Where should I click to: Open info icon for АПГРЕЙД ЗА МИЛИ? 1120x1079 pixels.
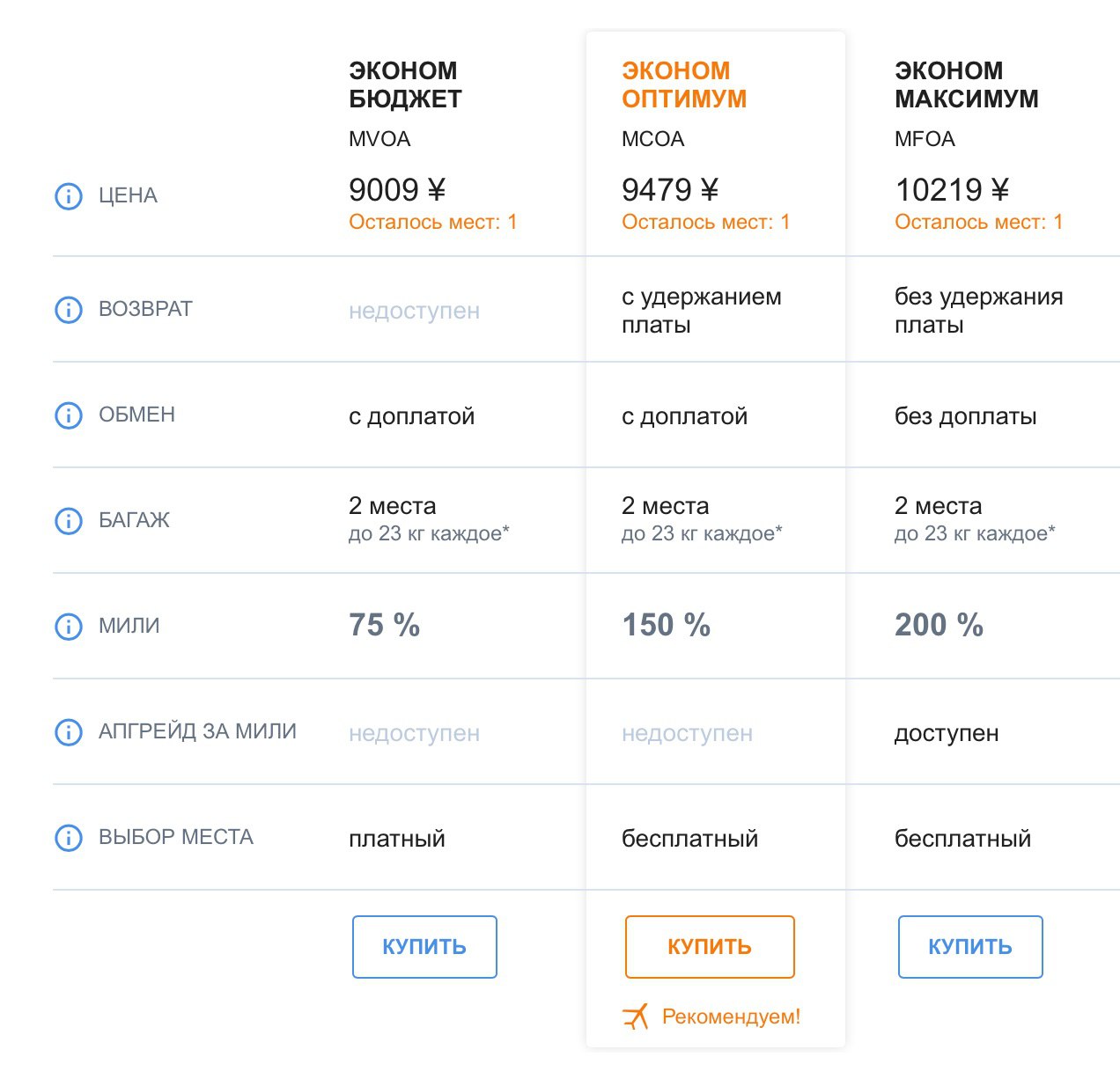pyautogui.click(x=69, y=731)
